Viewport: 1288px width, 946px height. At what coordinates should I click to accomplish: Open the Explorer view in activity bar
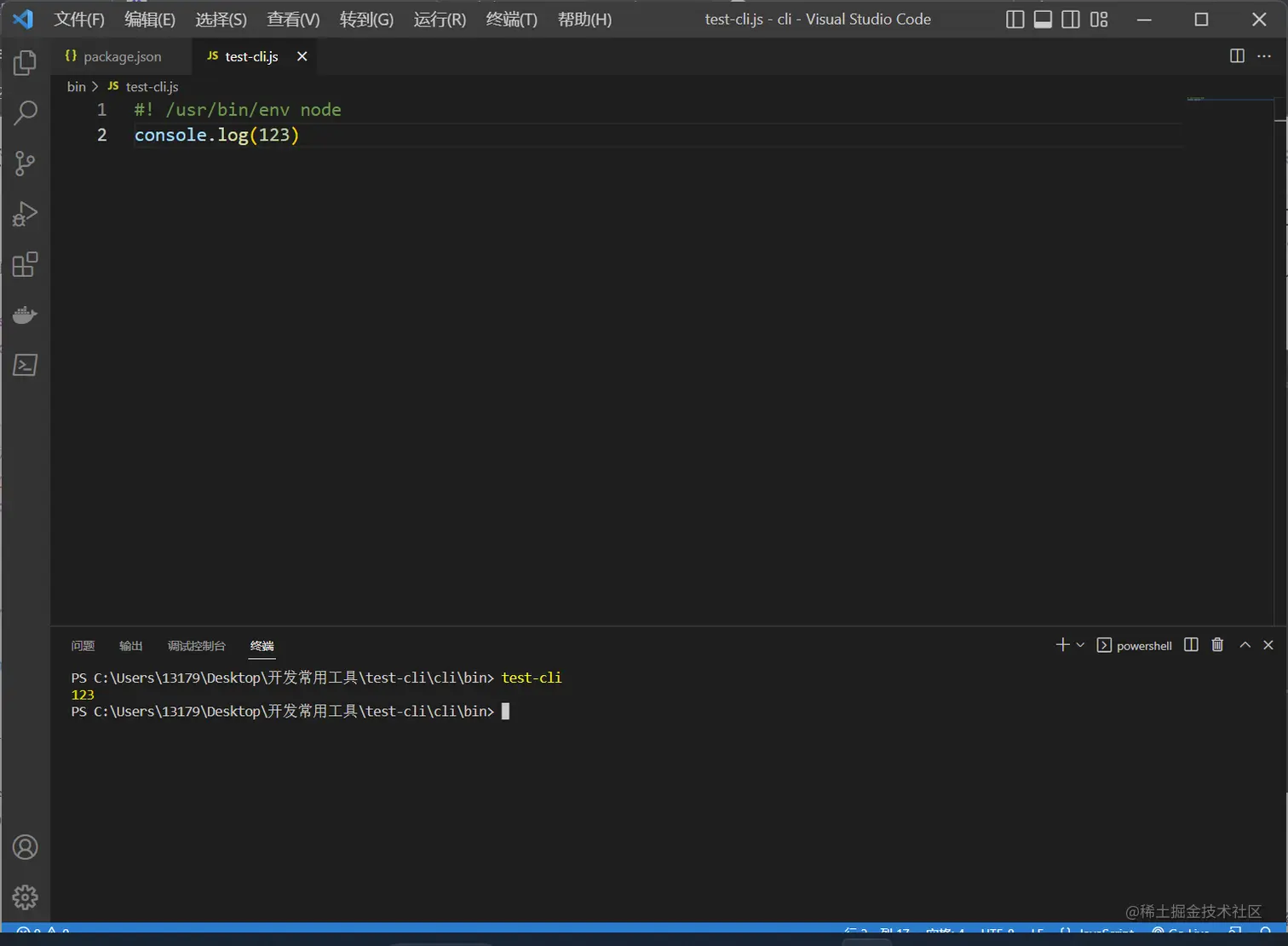tap(26, 62)
